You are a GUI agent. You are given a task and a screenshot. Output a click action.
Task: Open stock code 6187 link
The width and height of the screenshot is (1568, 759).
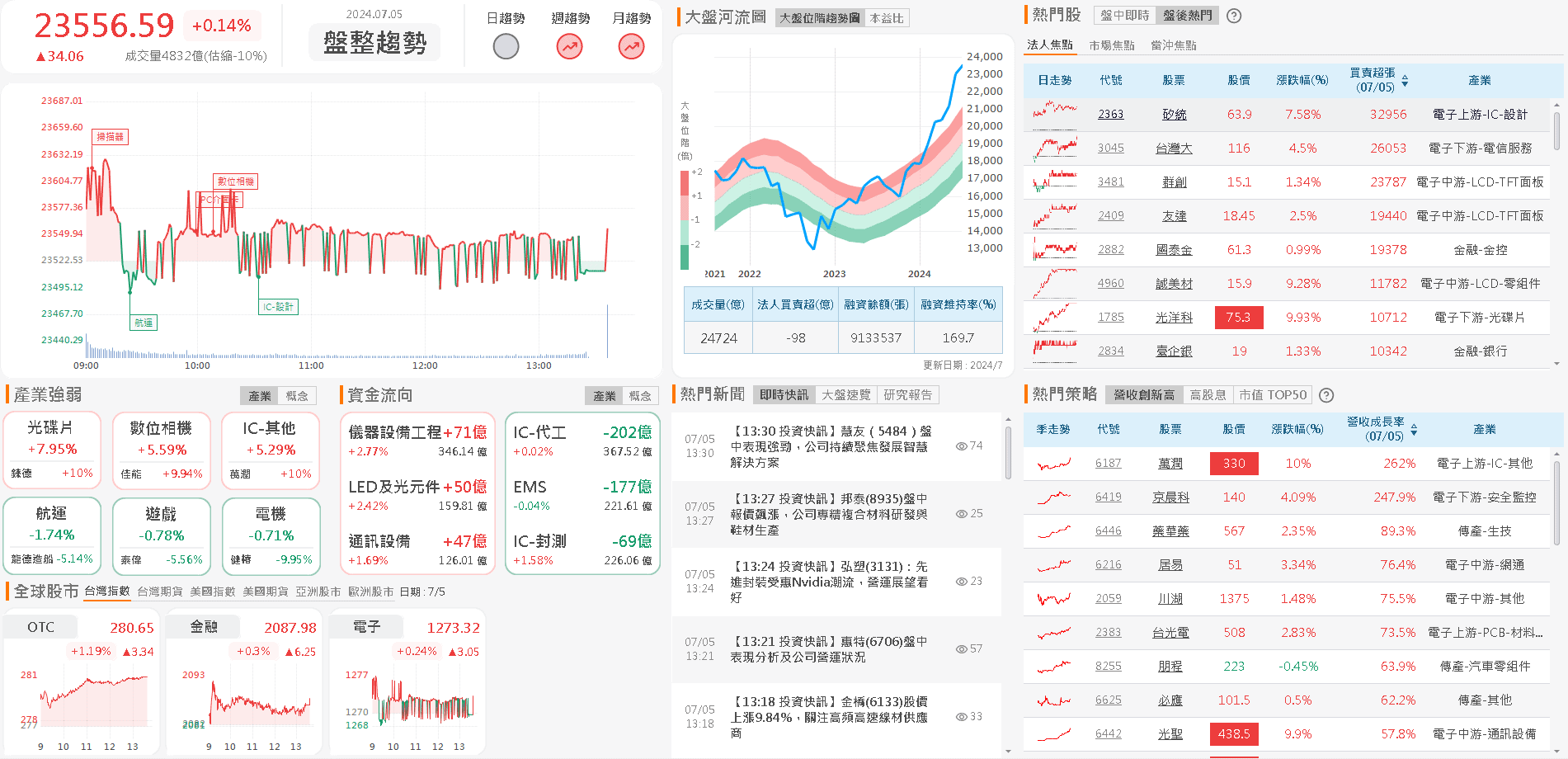tap(1108, 464)
